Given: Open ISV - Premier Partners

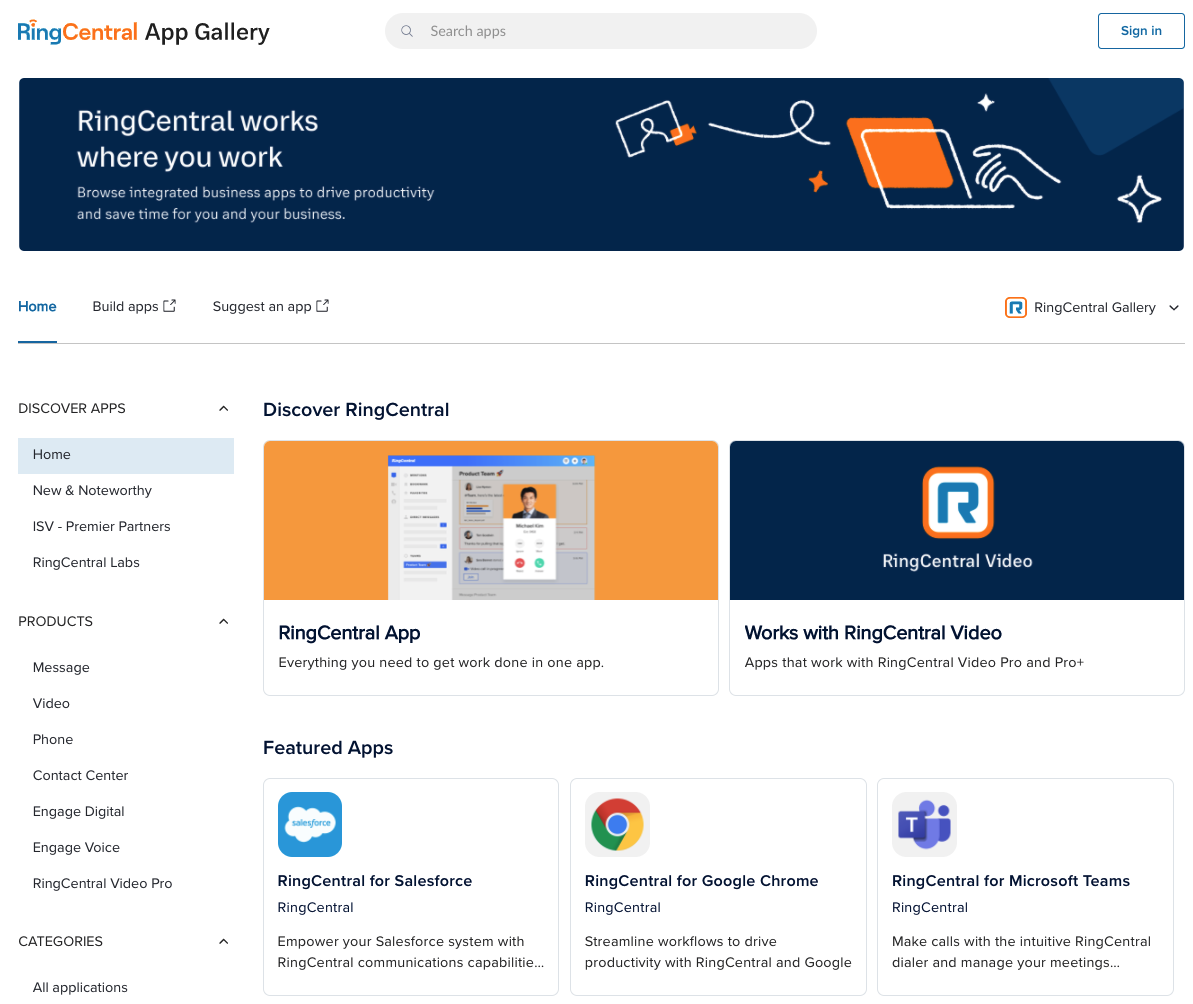Looking at the screenshot, I should tap(101, 526).
